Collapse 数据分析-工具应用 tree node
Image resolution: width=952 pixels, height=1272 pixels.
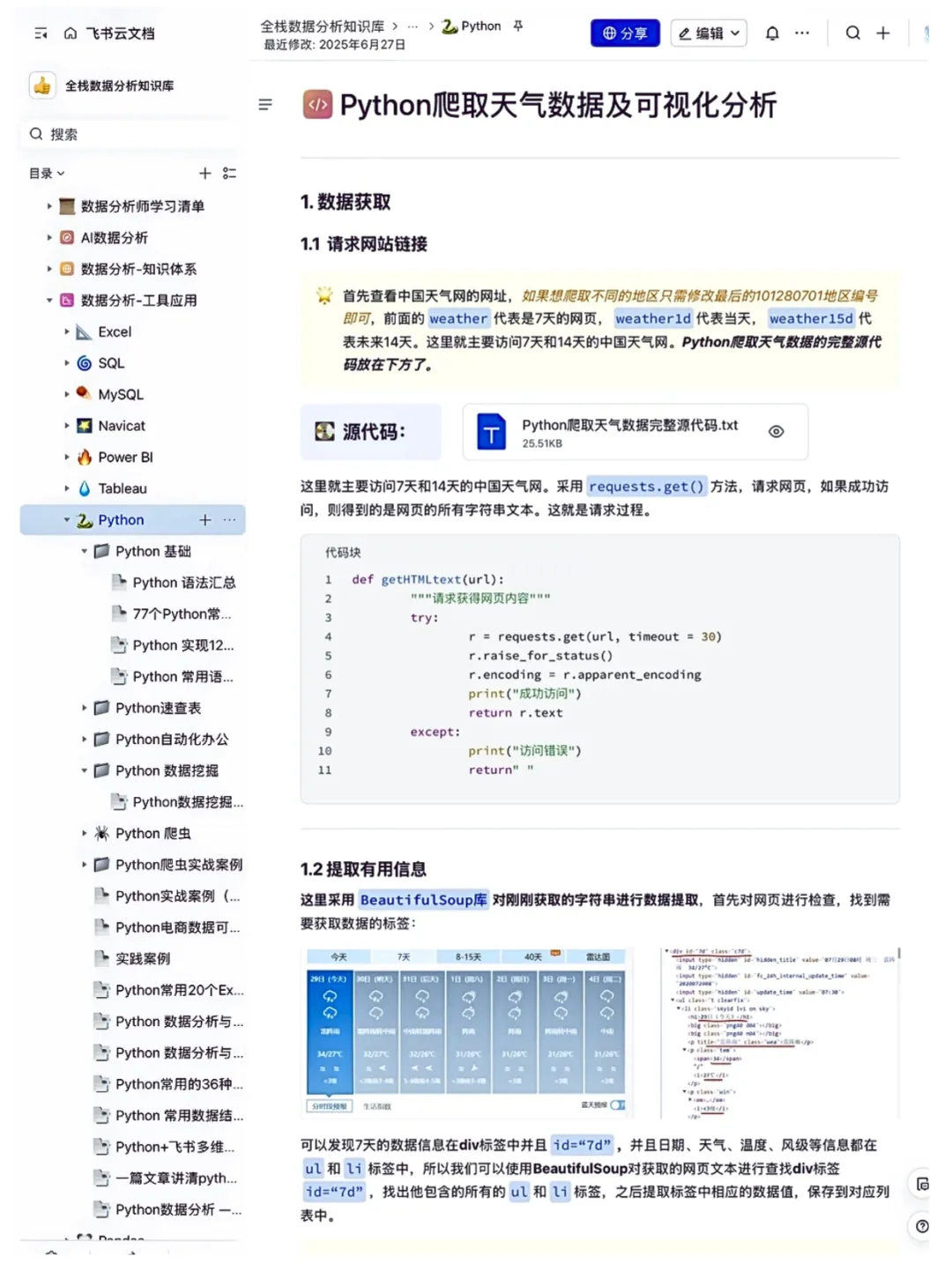tap(49, 301)
